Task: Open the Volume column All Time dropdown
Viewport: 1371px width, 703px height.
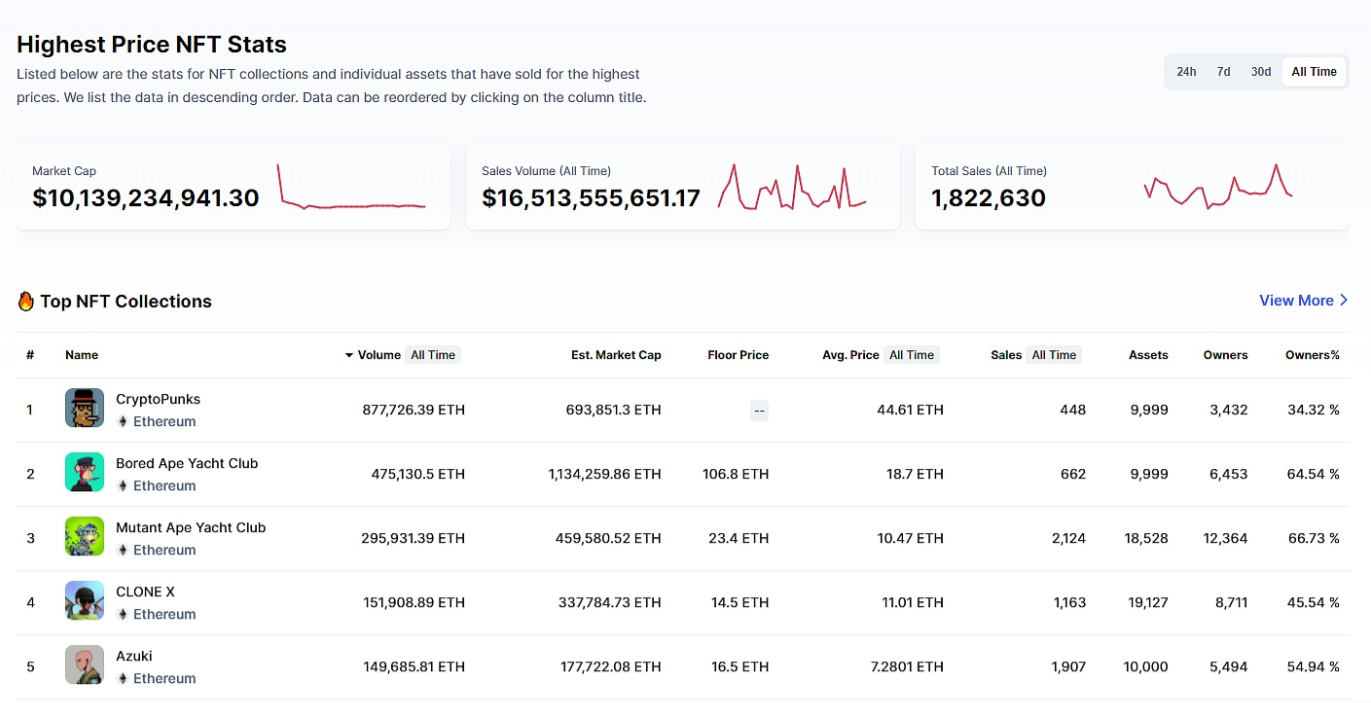Action: 432,355
